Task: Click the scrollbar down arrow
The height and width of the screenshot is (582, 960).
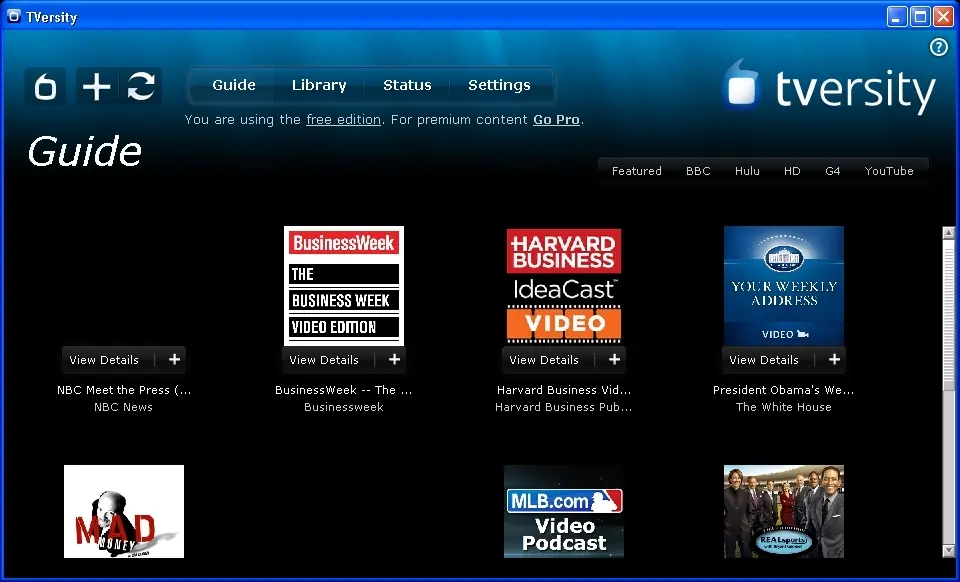Action: [948, 551]
